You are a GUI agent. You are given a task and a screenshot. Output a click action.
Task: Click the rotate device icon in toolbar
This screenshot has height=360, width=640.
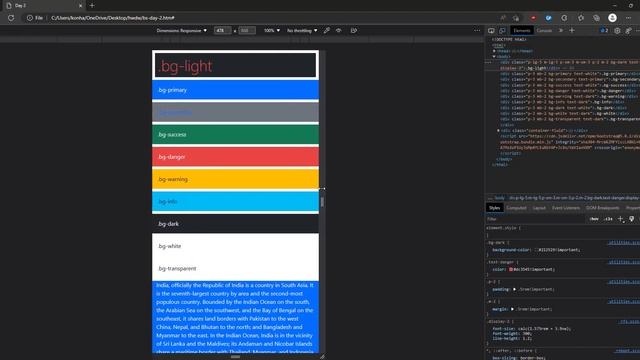(x=353, y=31)
